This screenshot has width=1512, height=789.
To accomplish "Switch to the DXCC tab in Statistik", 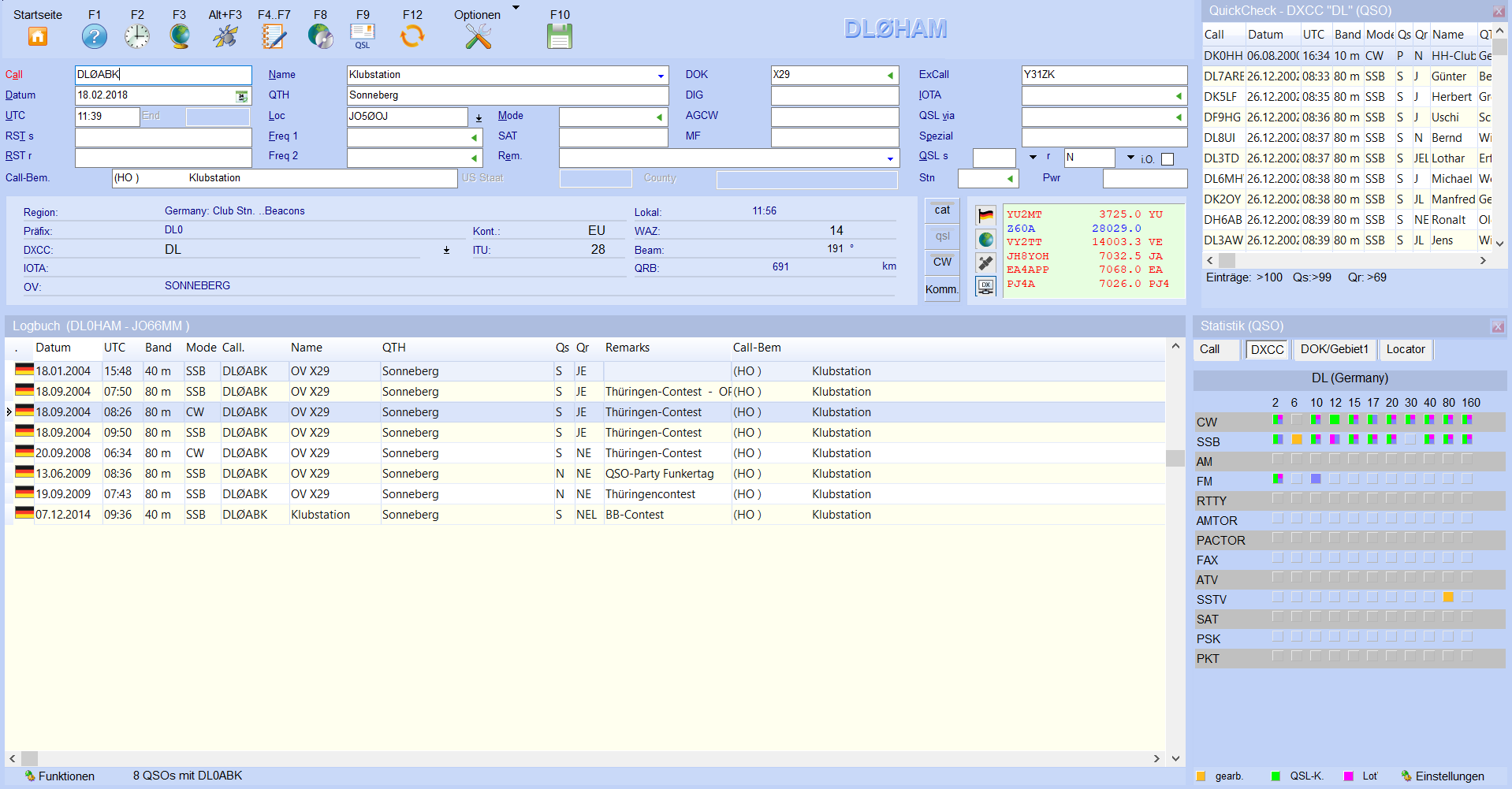I will click(x=1267, y=350).
